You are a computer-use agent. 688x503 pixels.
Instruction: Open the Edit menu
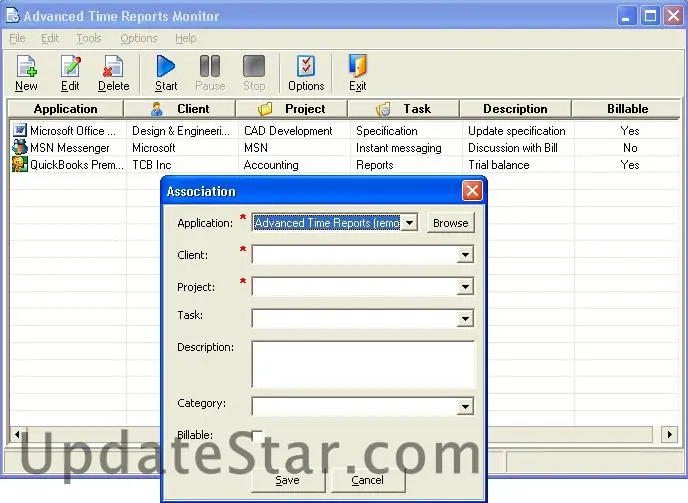(50, 38)
